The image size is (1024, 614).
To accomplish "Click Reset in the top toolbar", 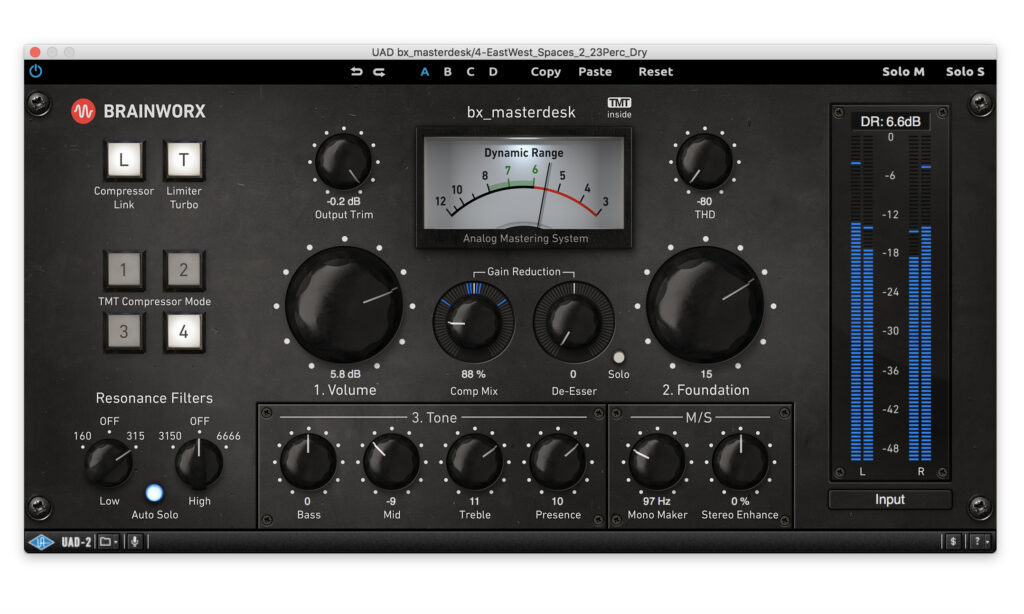I will pyautogui.click(x=656, y=72).
